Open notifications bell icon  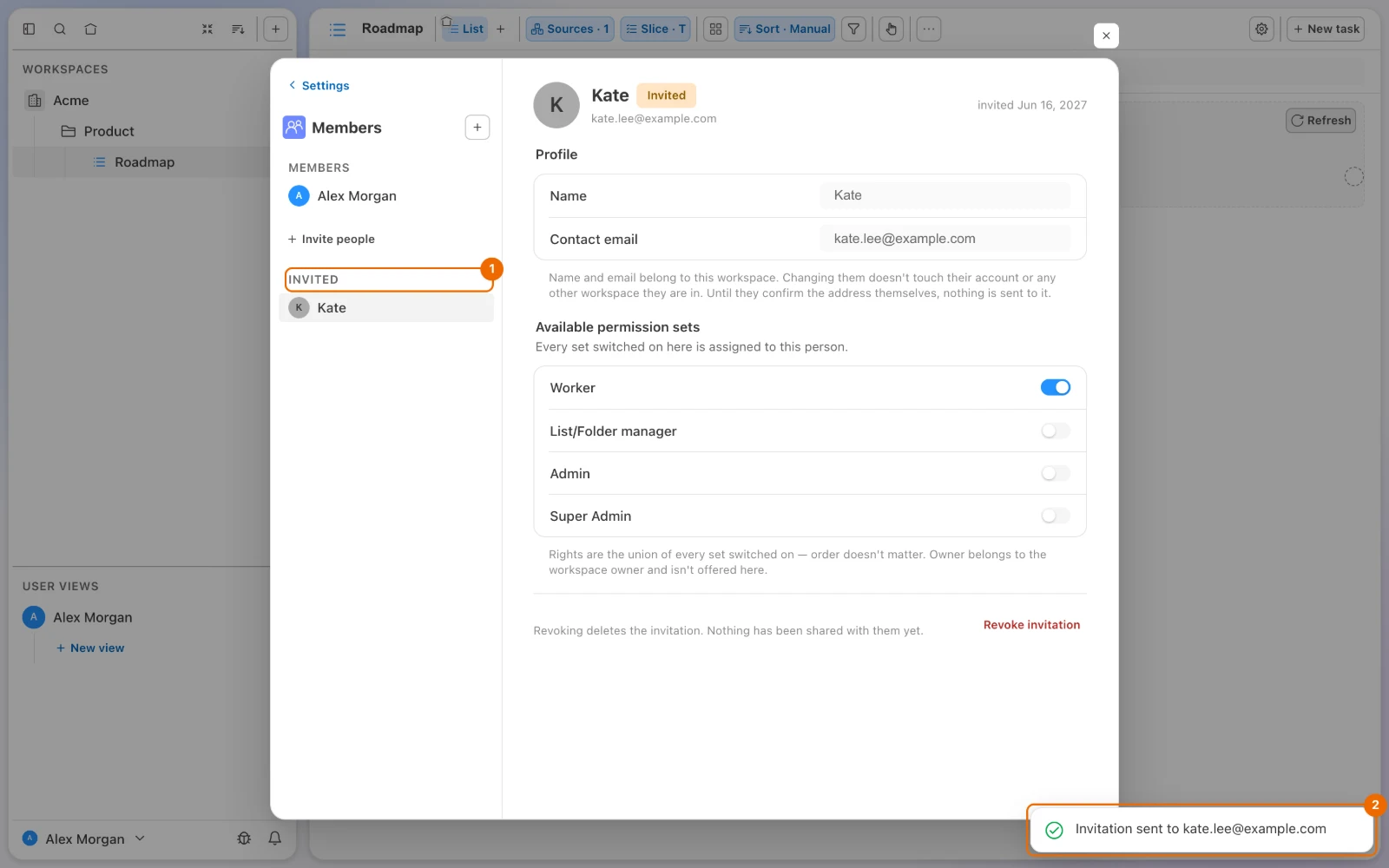(274, 838)
